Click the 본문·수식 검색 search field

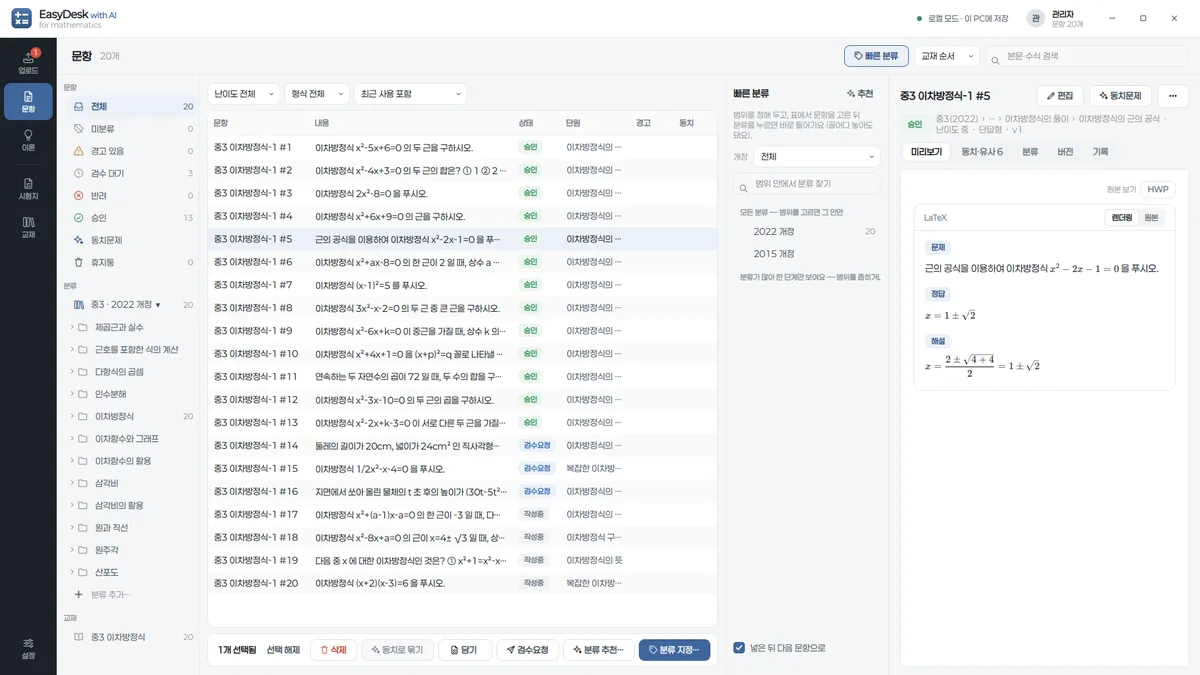click(1087, 56)
